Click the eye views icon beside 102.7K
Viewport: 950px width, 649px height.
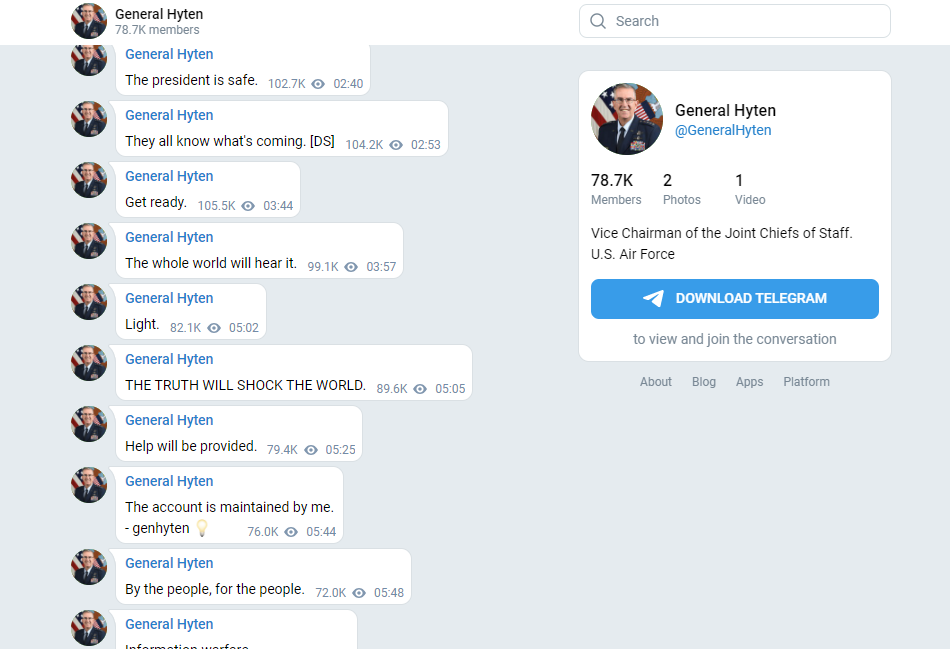(318, 84)
